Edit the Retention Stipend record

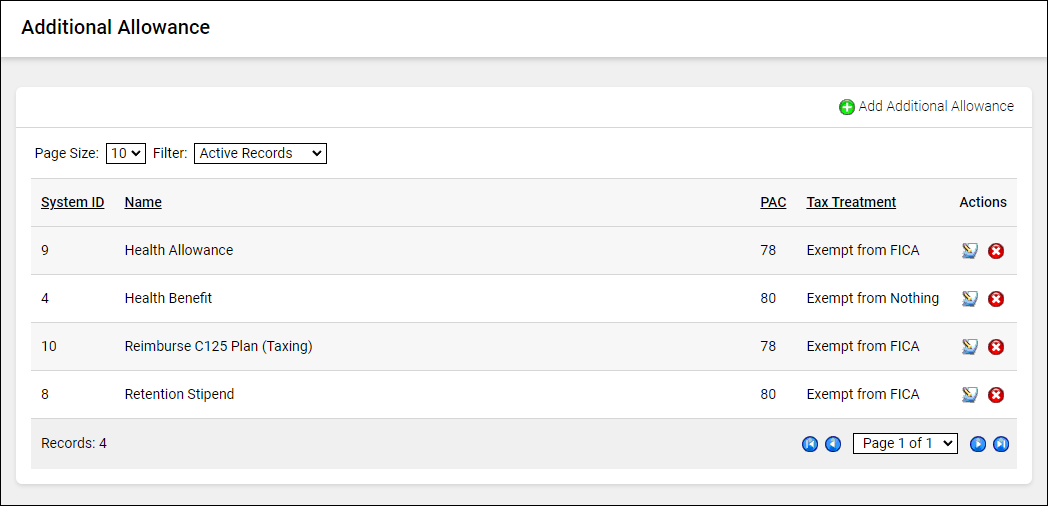click(x=969, y=395)
